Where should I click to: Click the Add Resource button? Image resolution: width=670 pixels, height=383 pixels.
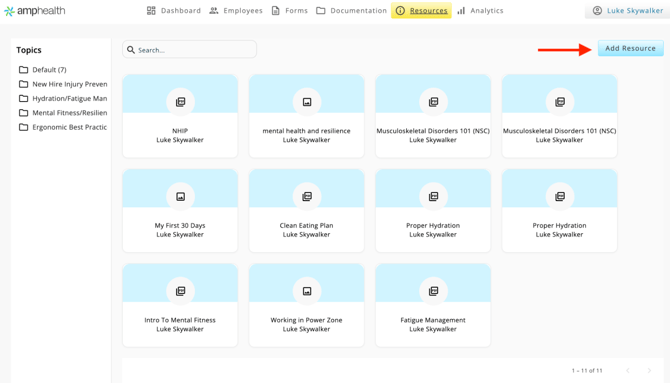point(630,48)
